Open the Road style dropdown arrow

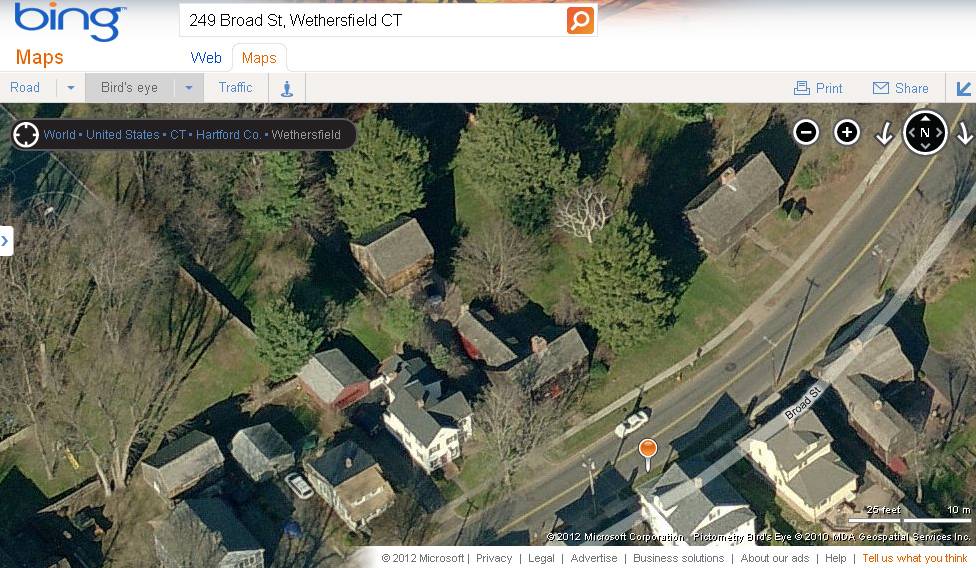pyautogui.click(x=71, y=88)
